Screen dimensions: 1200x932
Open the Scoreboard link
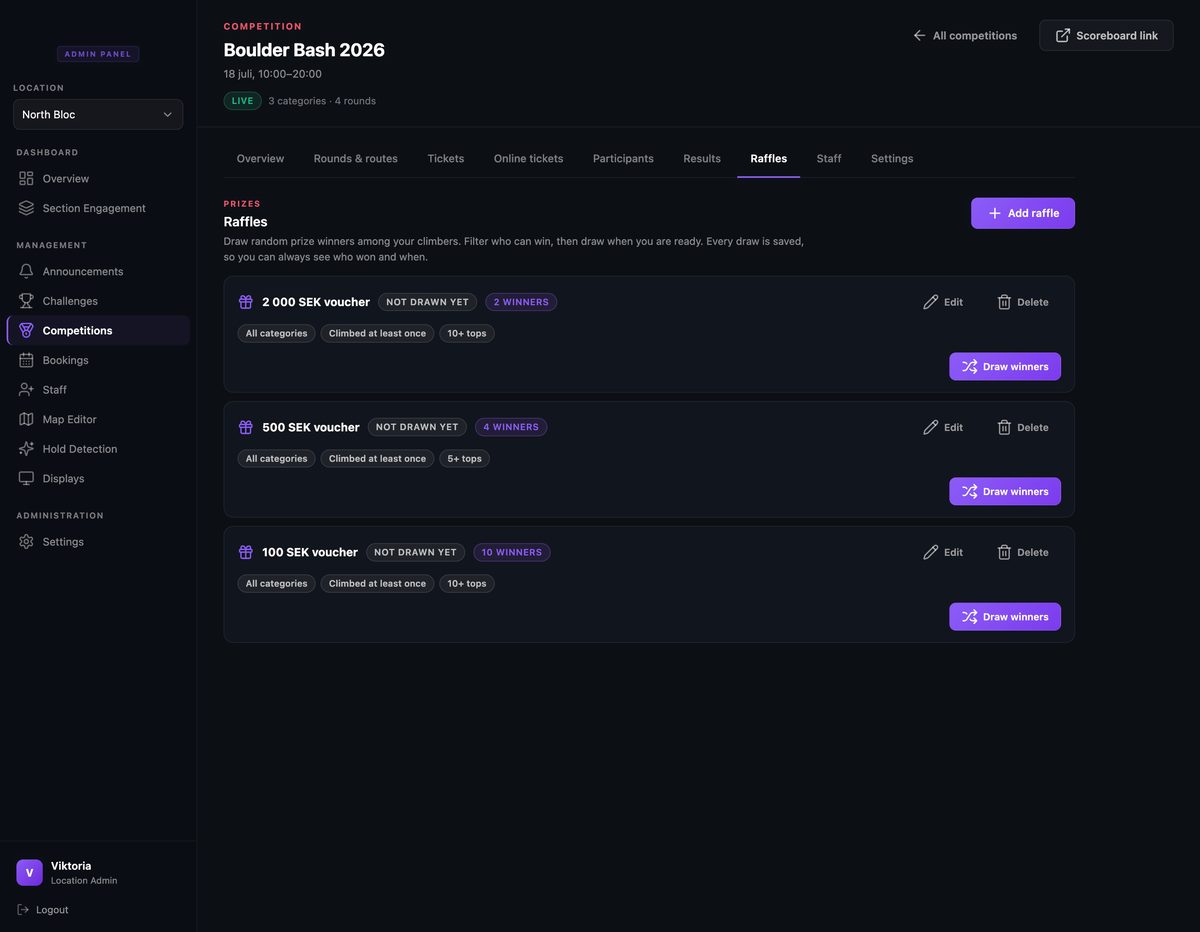1106,35
